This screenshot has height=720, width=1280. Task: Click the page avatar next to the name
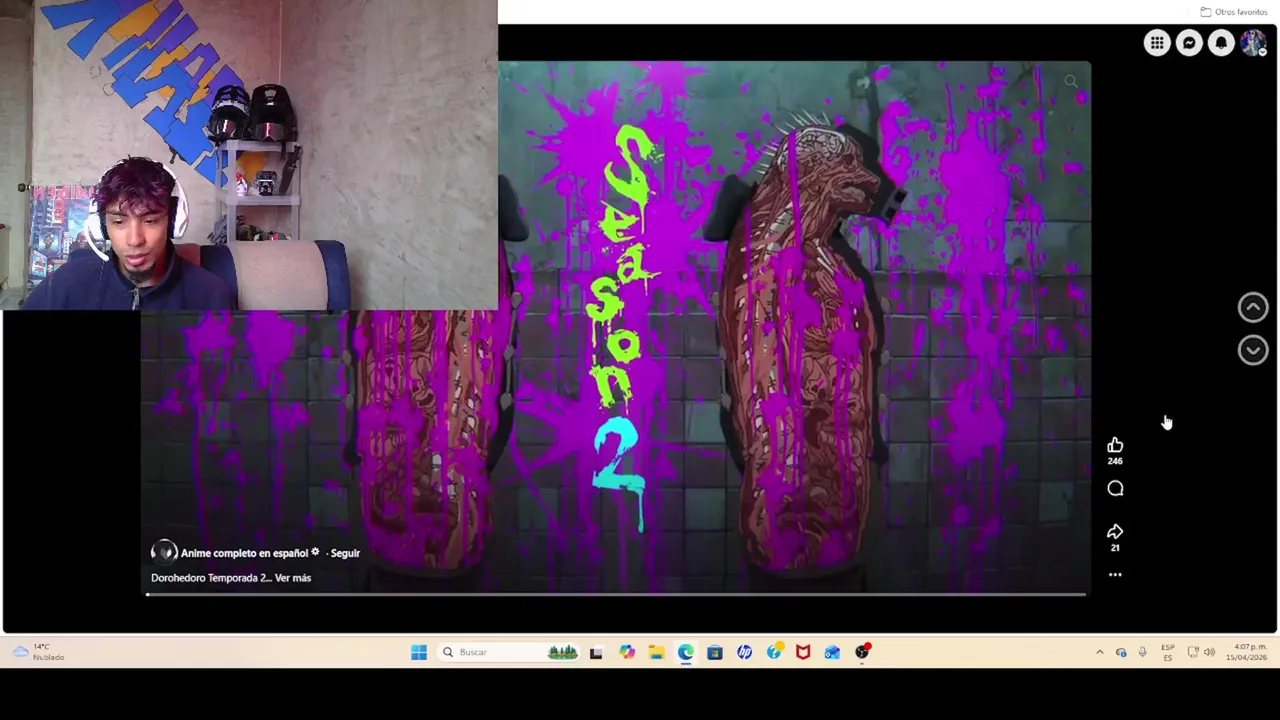(164, 552)
